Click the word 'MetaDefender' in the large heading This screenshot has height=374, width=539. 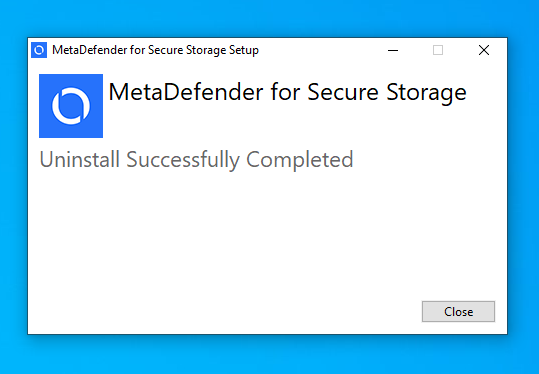click(186, 92)
